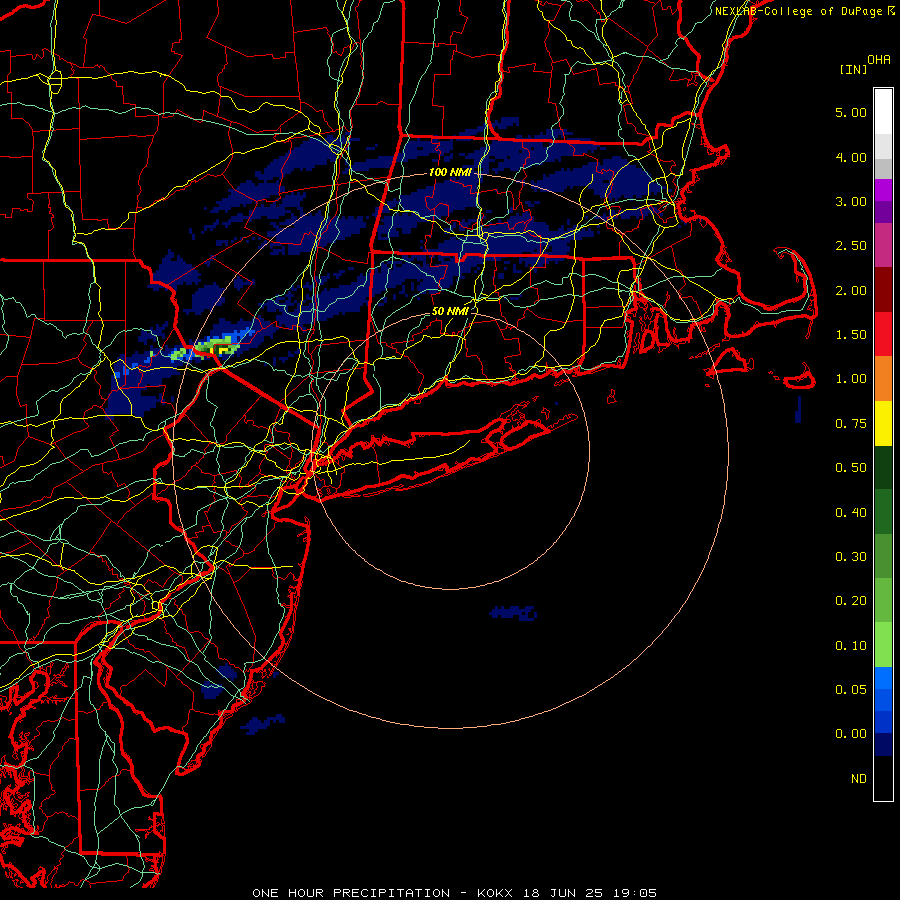This screenshot has height=900, width=900.
Task: Select the yellow color swatch in legend
Action: (883, 424)
